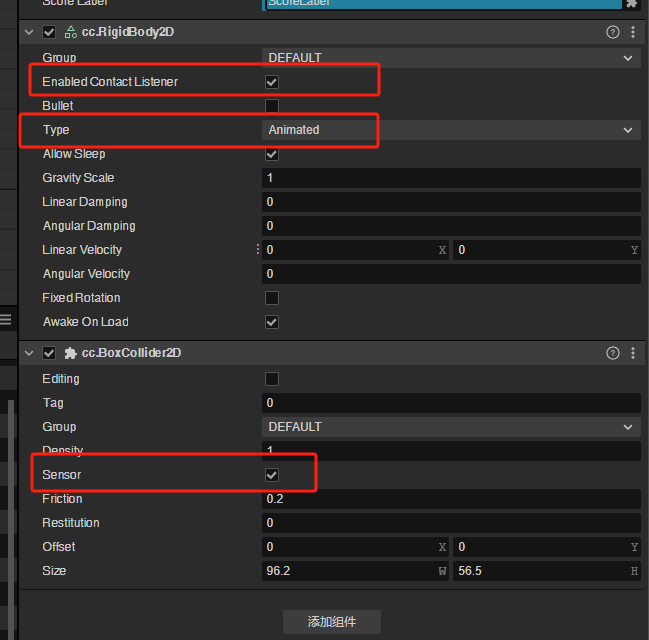
Task: Collapse the cc.RigidBody2D section
Action: pyautogui.click(x=29, y=32)
